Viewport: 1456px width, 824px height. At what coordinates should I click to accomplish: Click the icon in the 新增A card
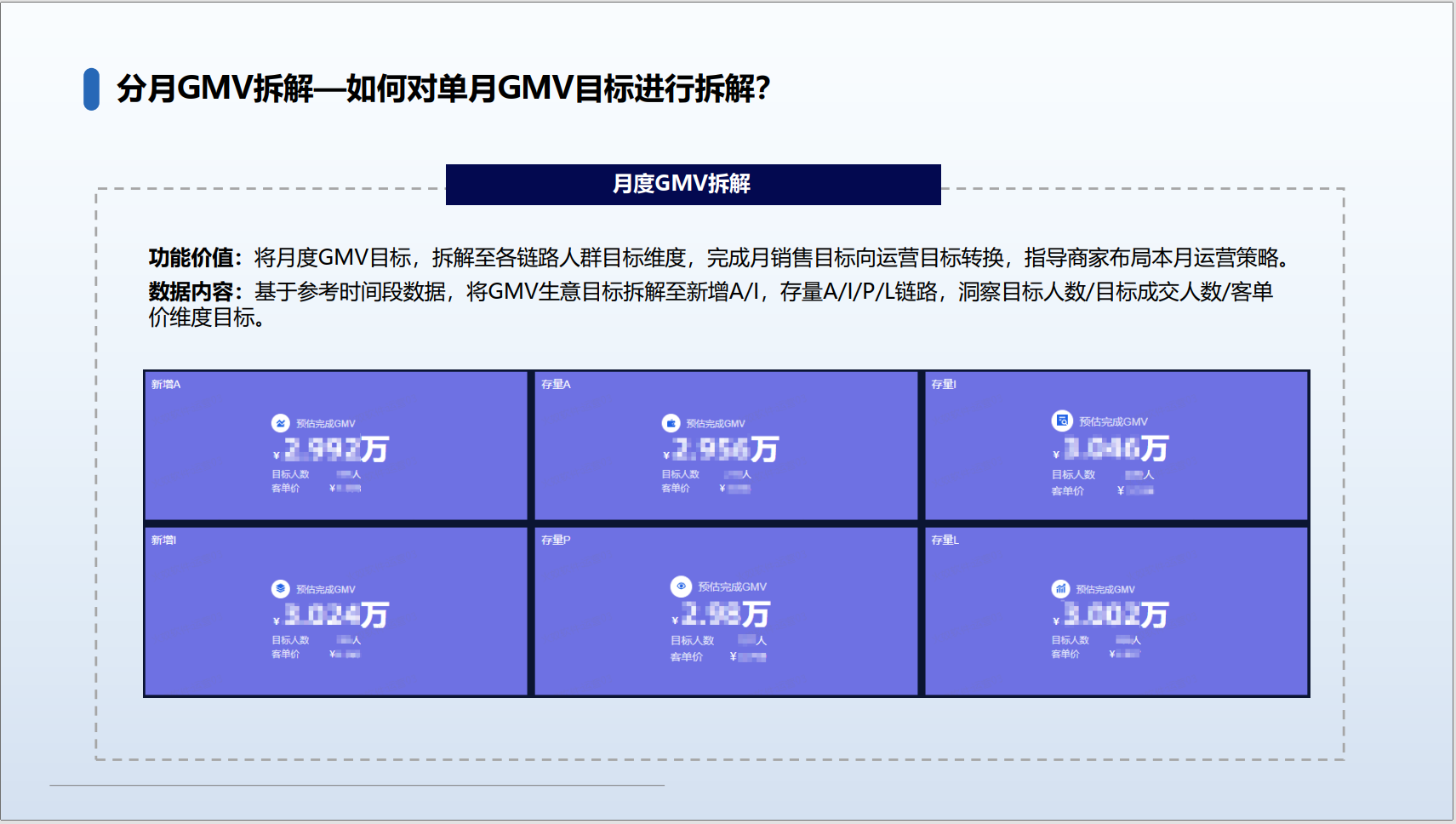point(281,423)
